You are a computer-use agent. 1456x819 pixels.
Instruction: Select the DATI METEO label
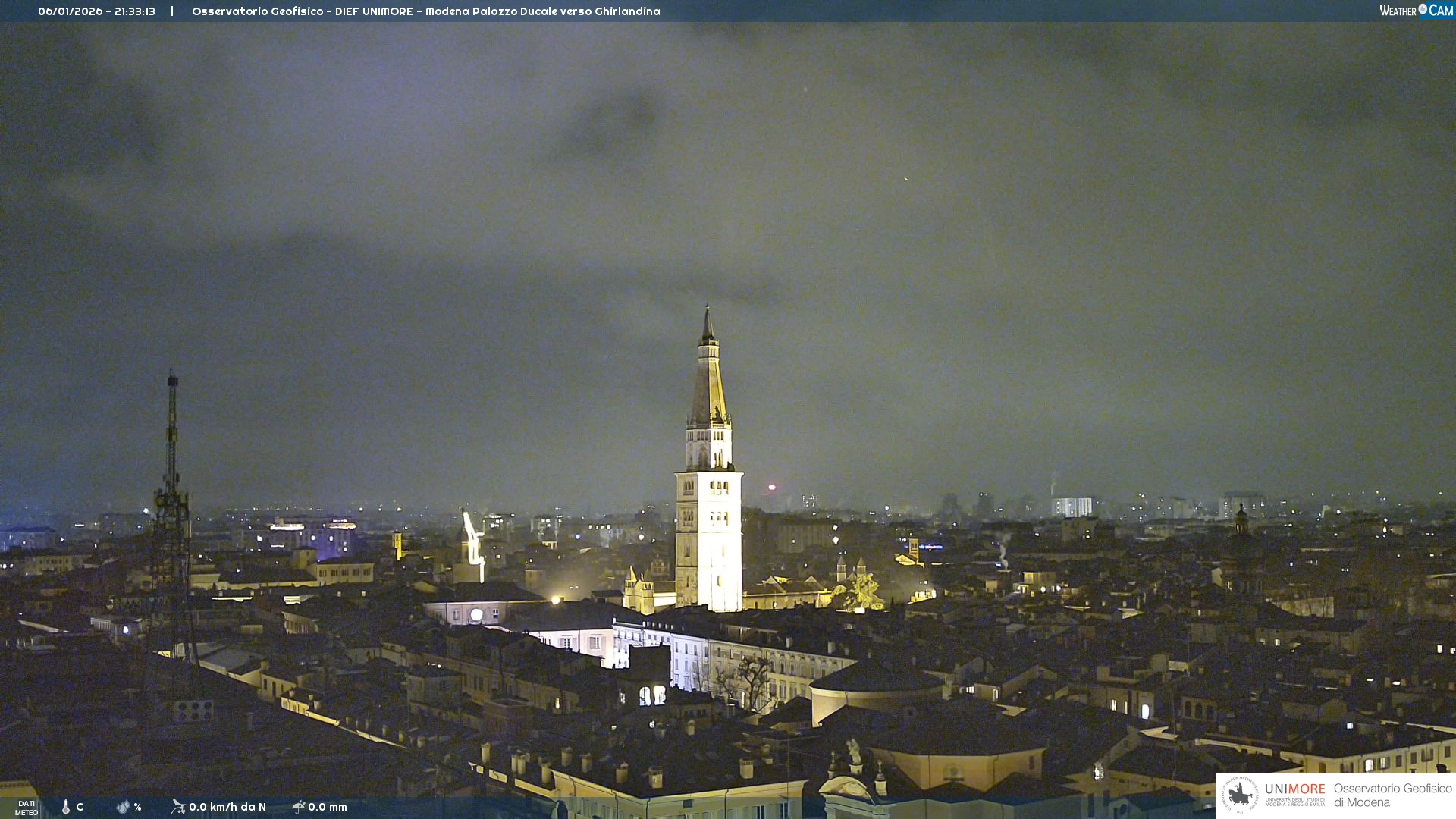pos(27,808)
